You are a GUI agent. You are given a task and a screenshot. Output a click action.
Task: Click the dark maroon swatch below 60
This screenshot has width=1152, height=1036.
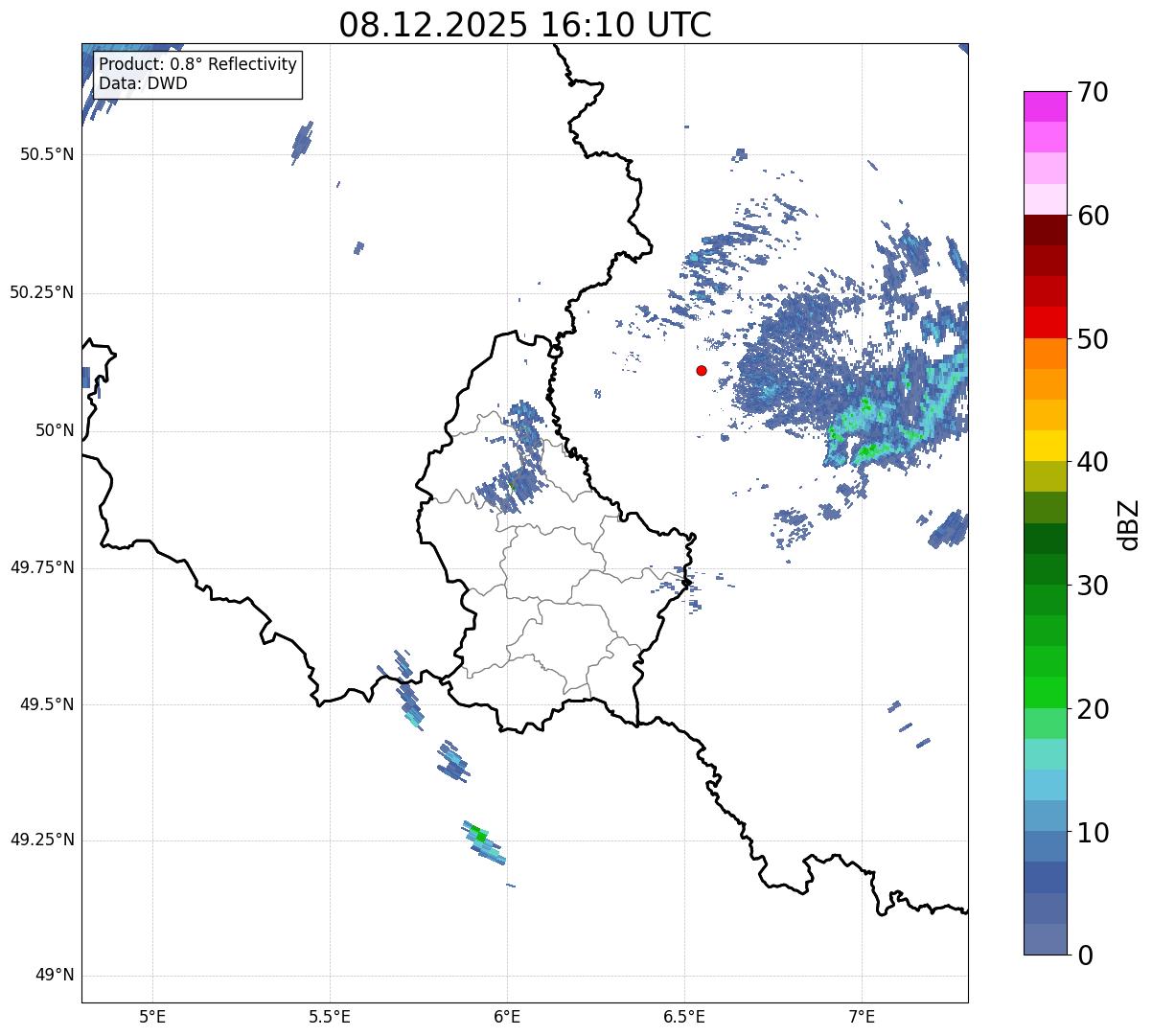pyautogui.click(x=1046, y=230)
